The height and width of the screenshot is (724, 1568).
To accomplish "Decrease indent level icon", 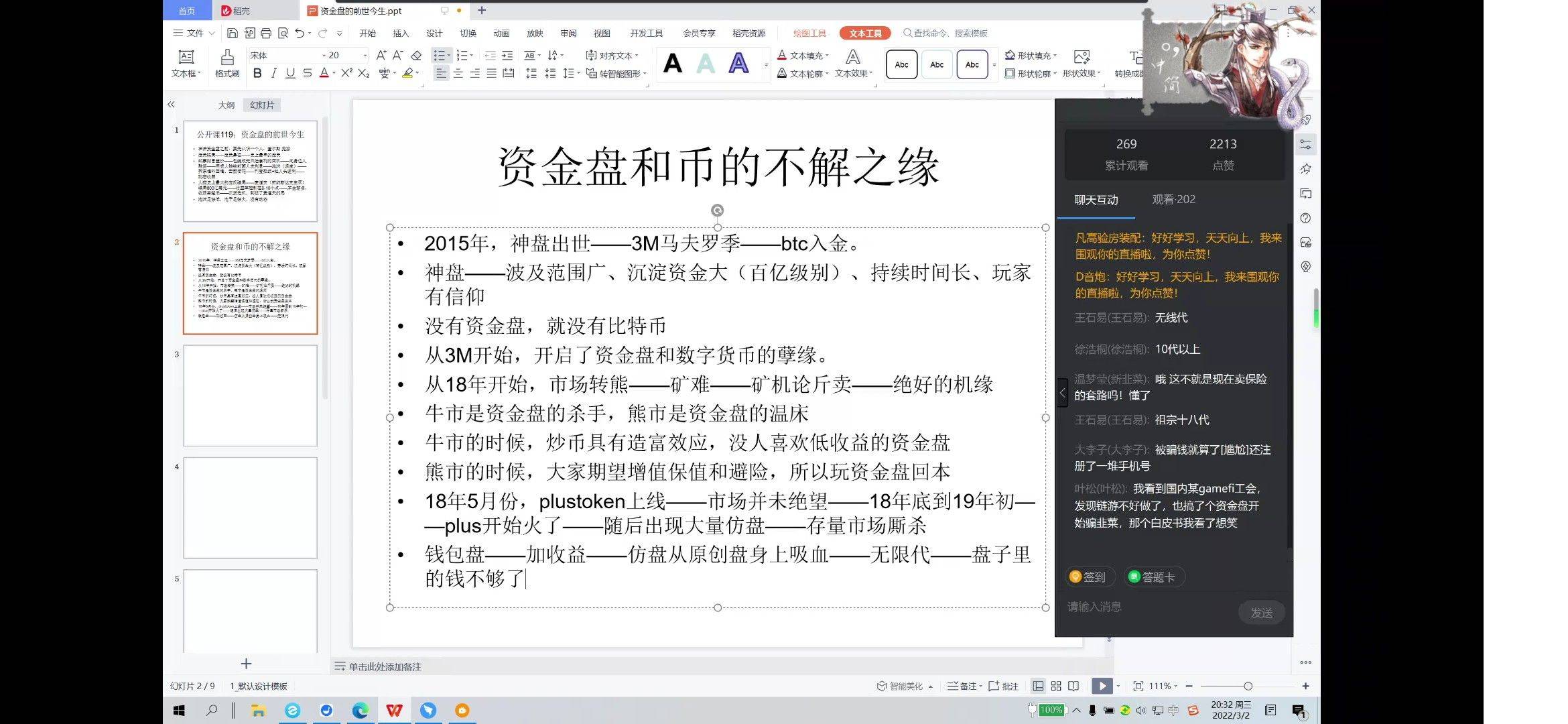I will coord(490,55).
